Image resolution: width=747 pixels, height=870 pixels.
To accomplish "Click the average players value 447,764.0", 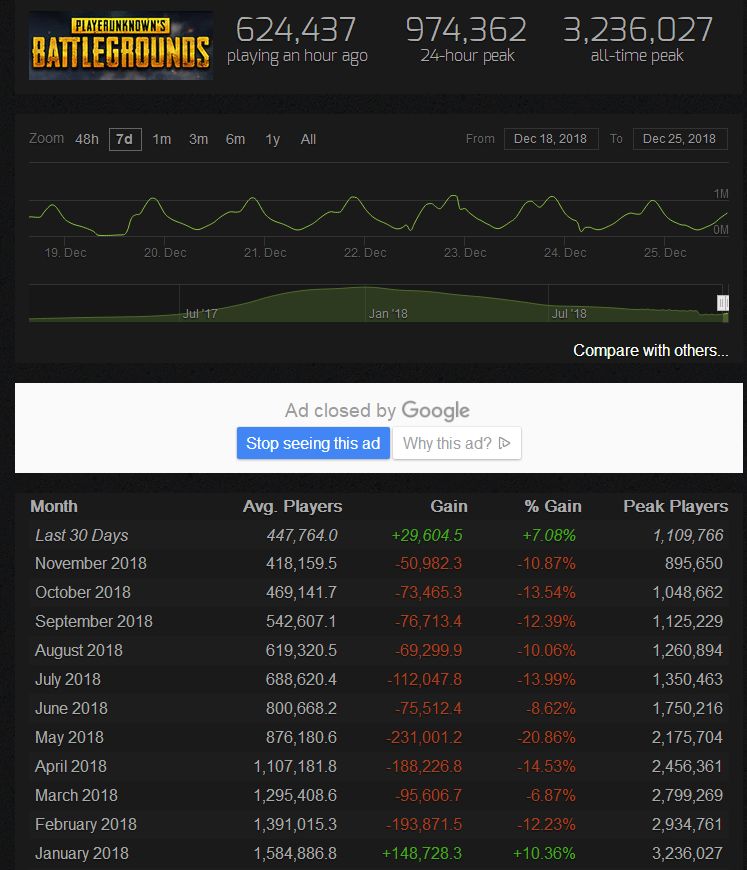I will [x=301, y=535].
